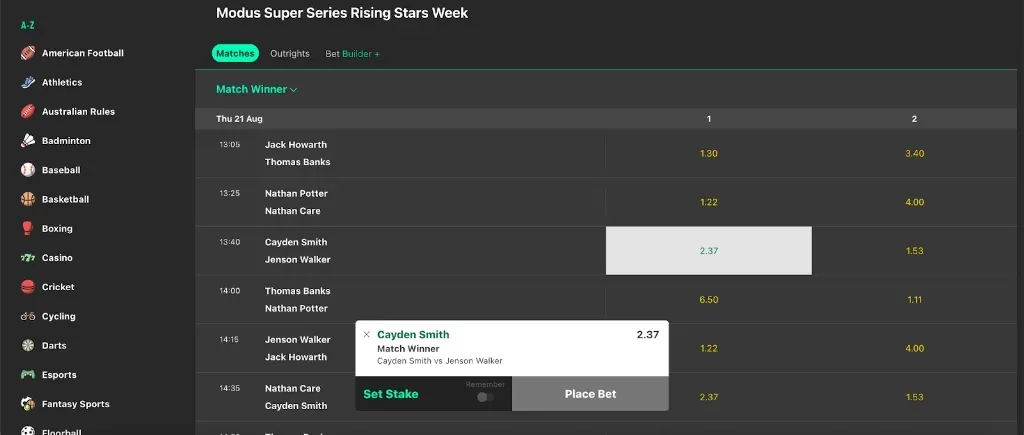This screenshot has width=1024, height=435.
Task: Select the Esports gamepad icon
Action: 28,375
